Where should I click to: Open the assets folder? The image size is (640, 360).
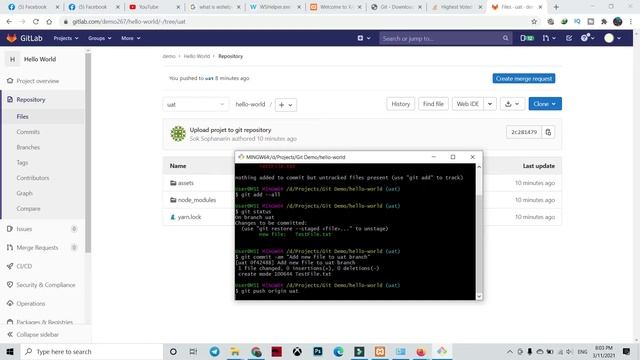click(x=186, y=183)
